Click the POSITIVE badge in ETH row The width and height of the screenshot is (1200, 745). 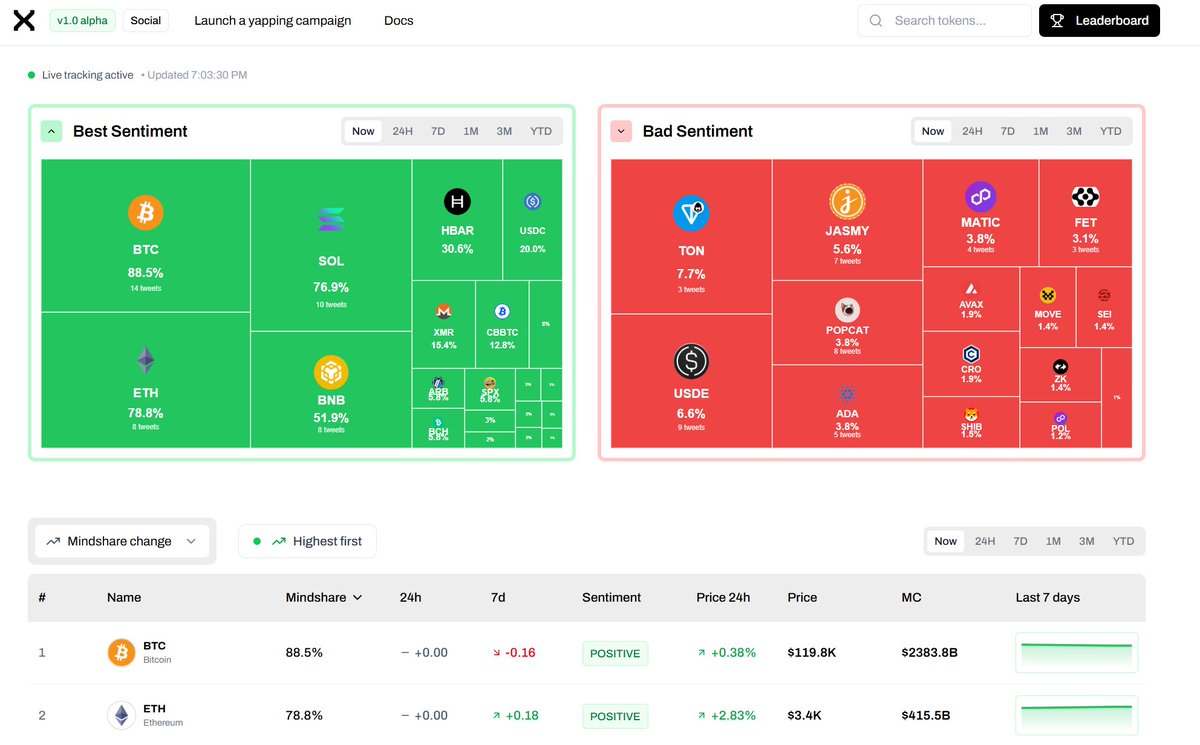click(x=615, y=716)
